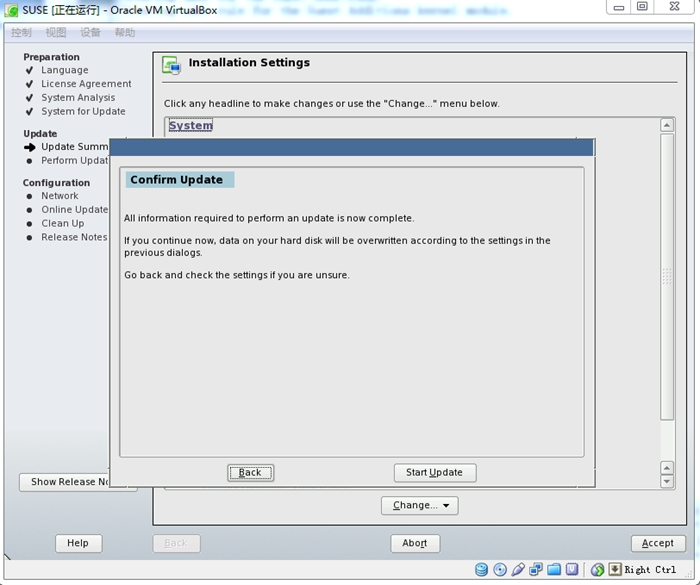Click the SUSE VirtualBox title bar icon
700x585 pixels.
tap(11, 10)
